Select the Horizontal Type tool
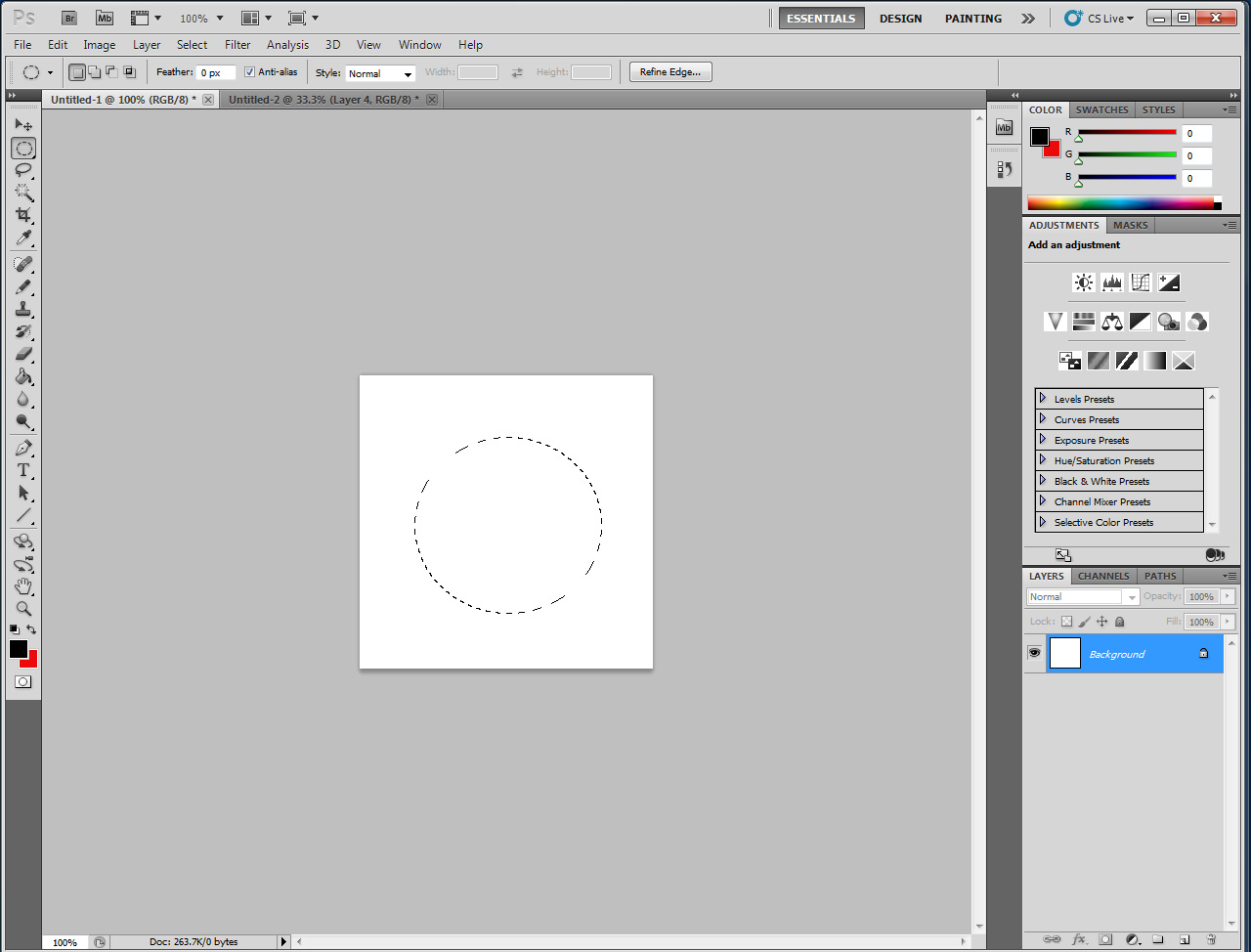This screenshot has width=1251, height=952. click(23, 470)
